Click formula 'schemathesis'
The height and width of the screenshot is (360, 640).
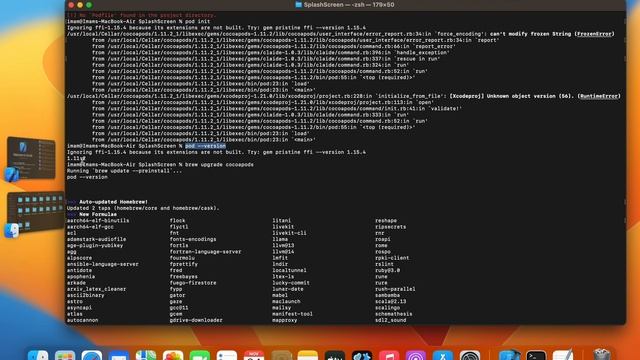(x=393, y=314)
